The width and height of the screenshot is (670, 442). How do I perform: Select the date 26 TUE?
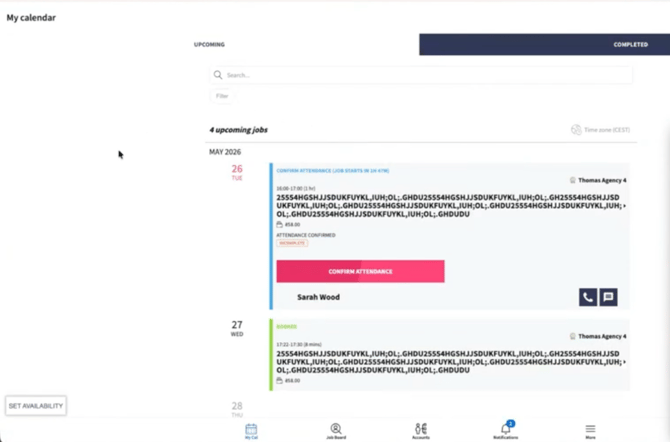click(237, 172)
